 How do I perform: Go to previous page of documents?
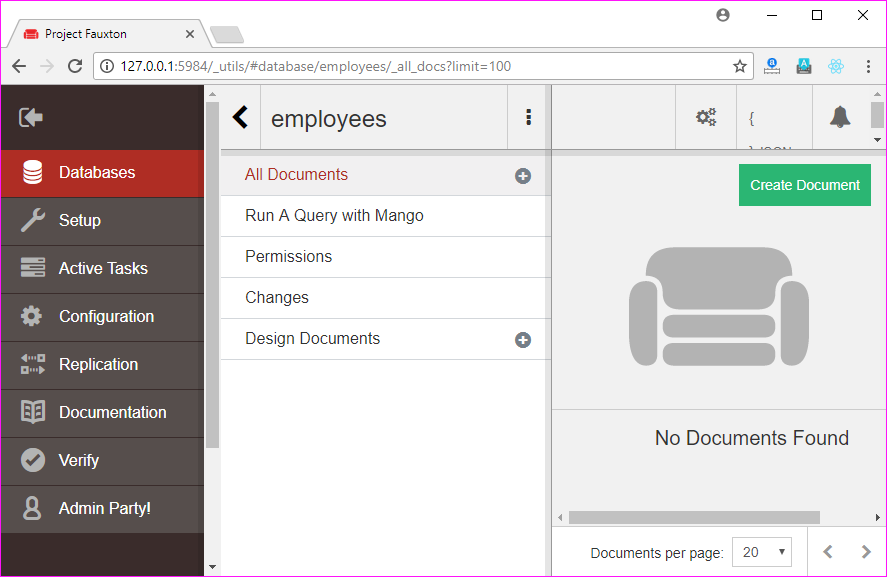[828, 552]
